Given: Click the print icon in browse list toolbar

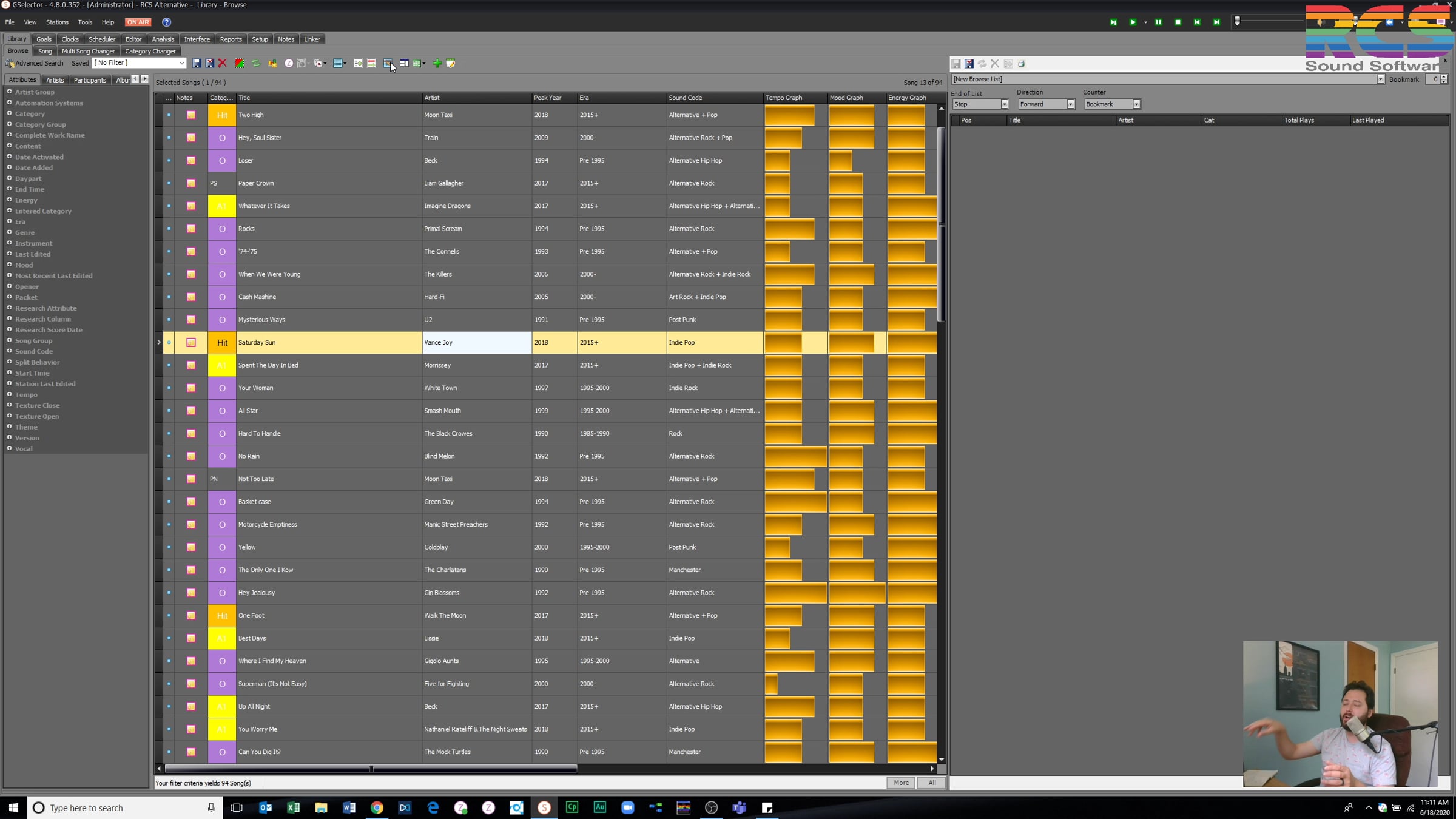Looking at the screenshot, I should (1022, 64).
